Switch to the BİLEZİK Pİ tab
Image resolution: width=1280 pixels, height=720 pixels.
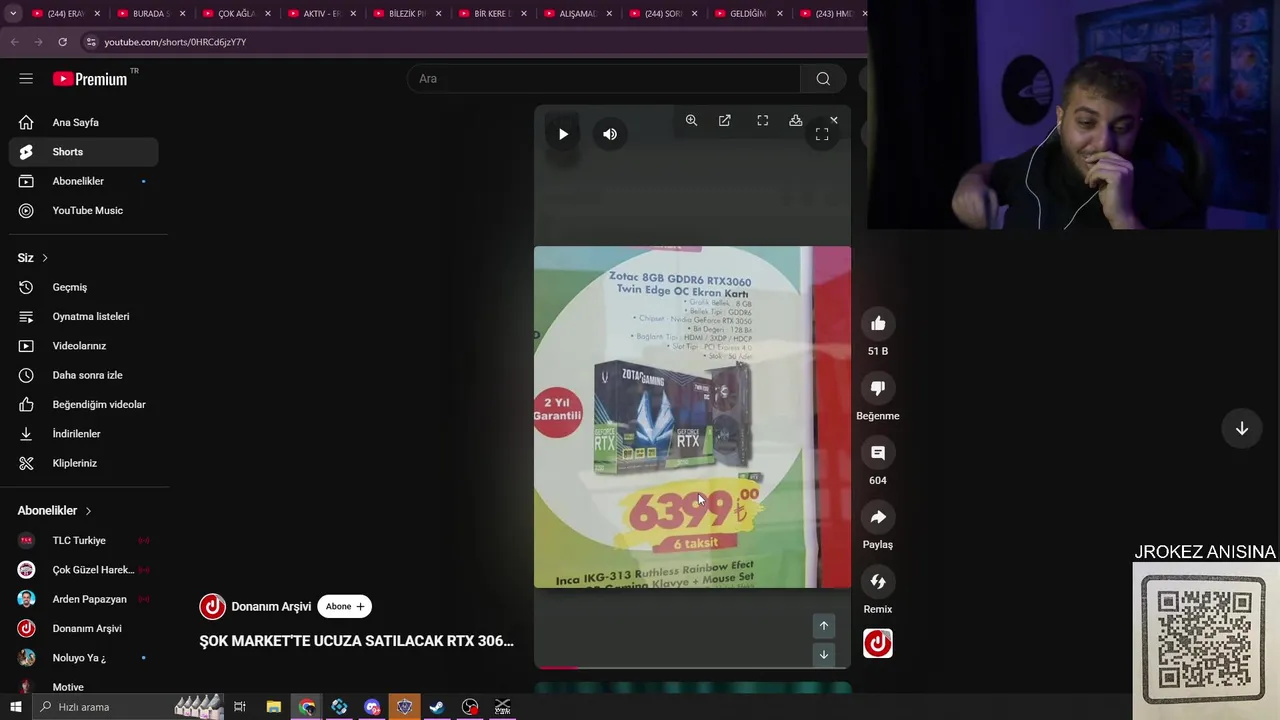406,14
